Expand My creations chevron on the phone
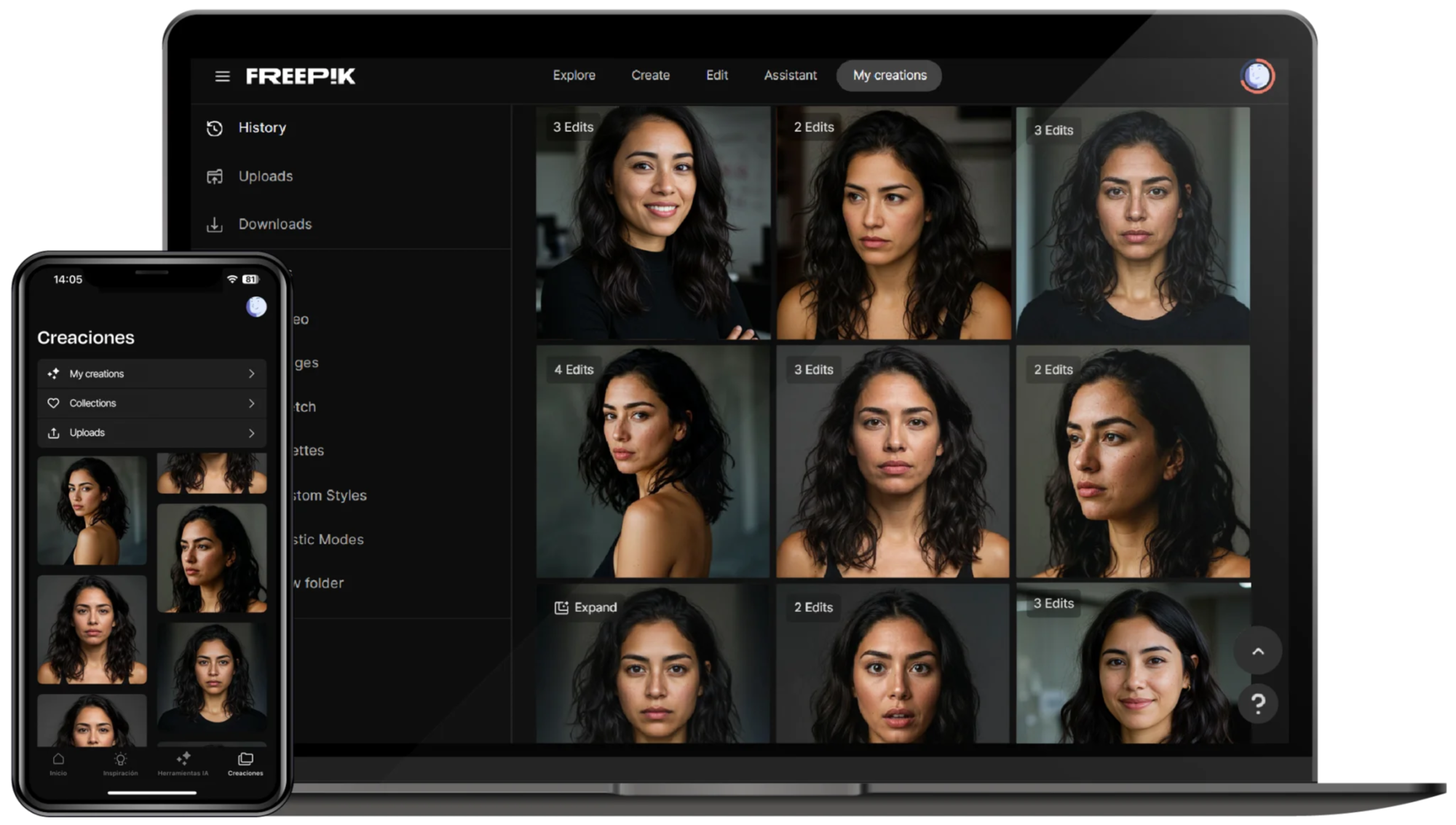Image resolution: width=1456 pixels, height=825 pixels. pyautogui.click(x=251, y=374)
